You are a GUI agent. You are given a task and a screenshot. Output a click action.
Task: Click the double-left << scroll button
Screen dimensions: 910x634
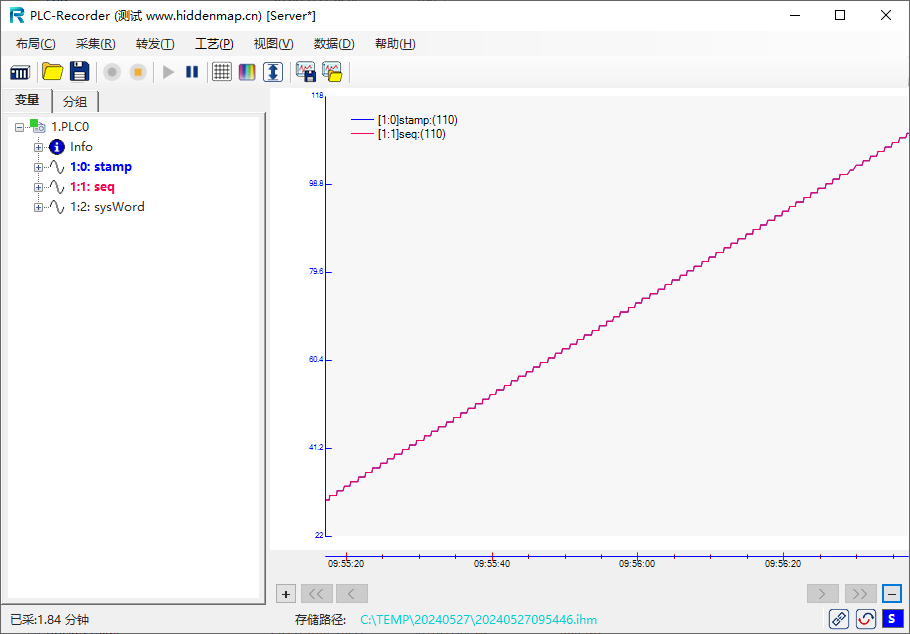click(317, 594)
